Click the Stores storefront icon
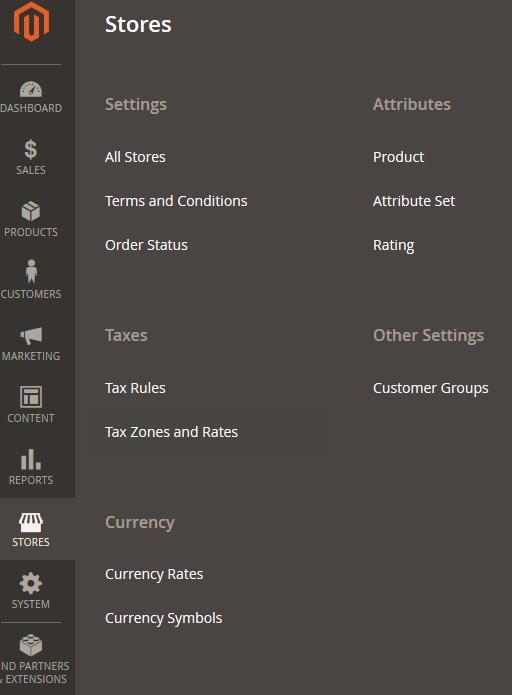Image resolution: width=512 pixels, height=695 pixels. pos(31,522)
